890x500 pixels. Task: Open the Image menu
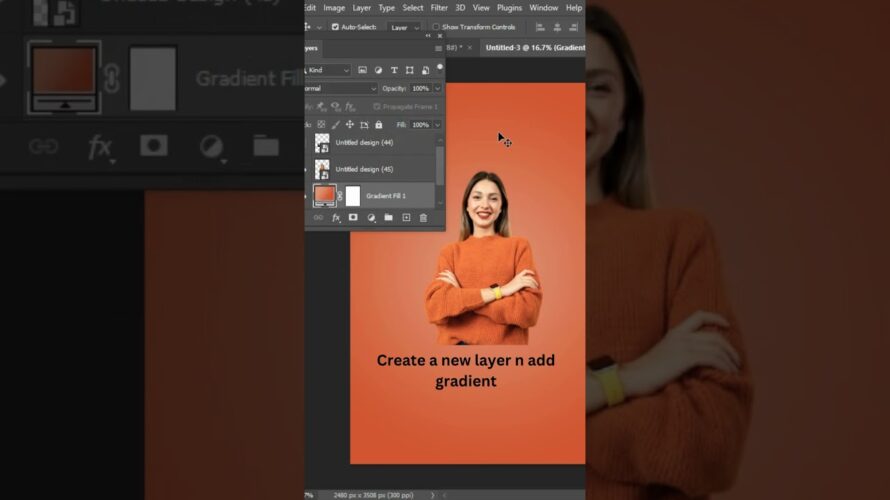pos(334,8)
